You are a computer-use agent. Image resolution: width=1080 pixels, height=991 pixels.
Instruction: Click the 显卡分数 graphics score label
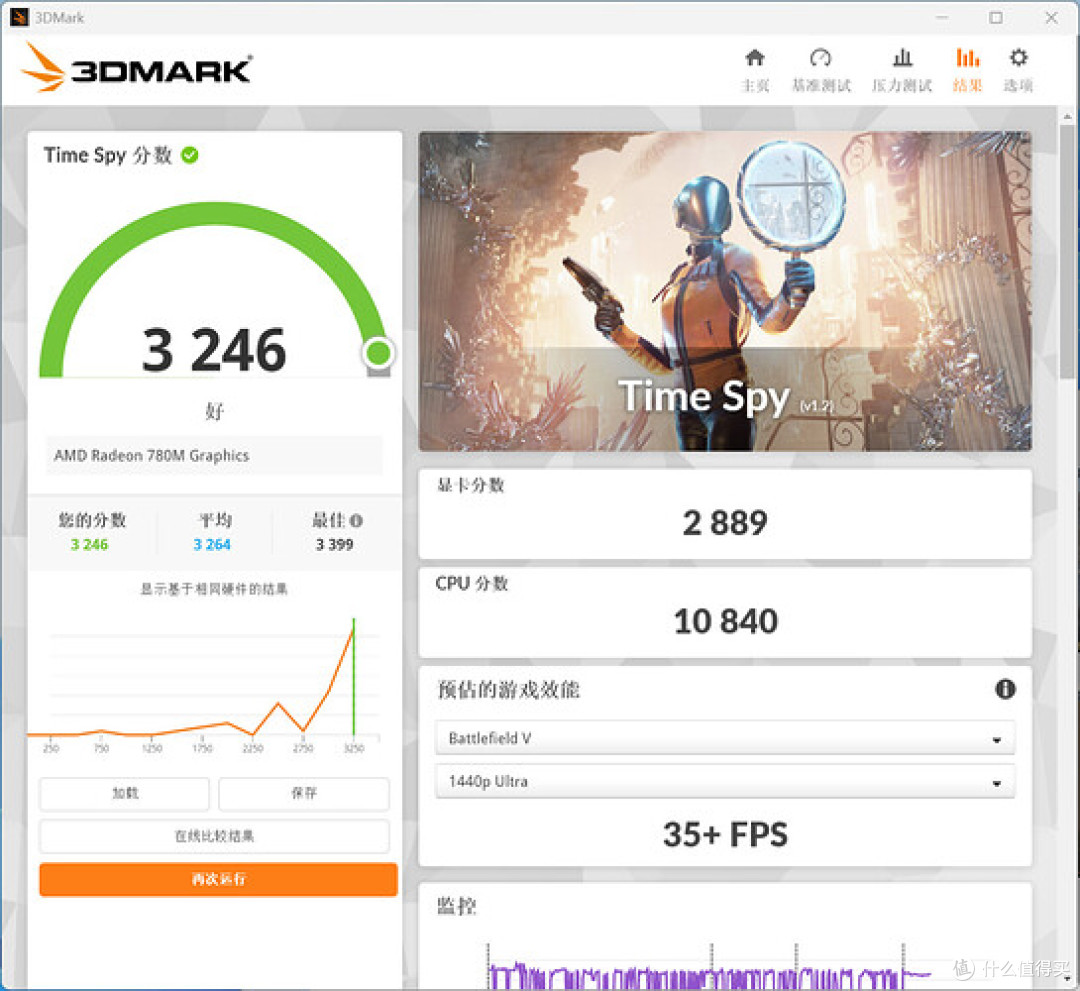471,486
